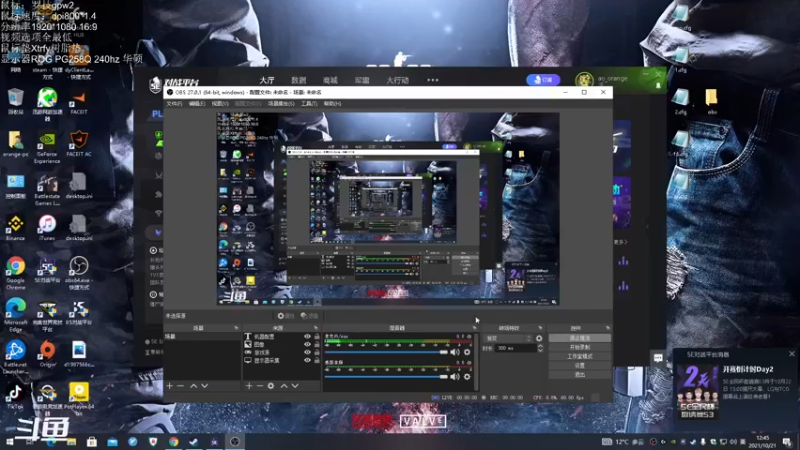Open the FACEIT AC desktop shortcut
This screenshot has height=450, width=800.
coord(79,144)
